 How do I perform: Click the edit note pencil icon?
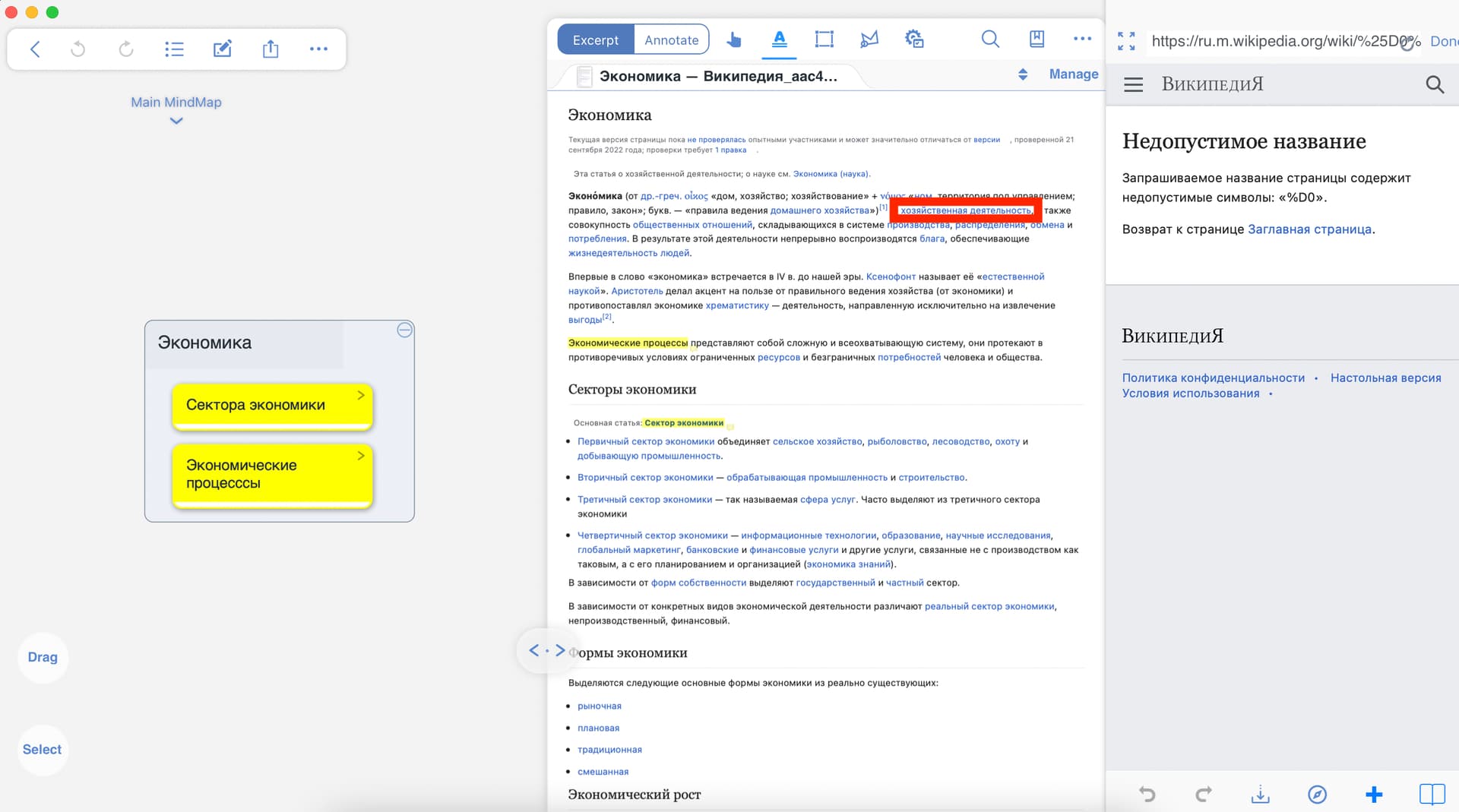222,49
